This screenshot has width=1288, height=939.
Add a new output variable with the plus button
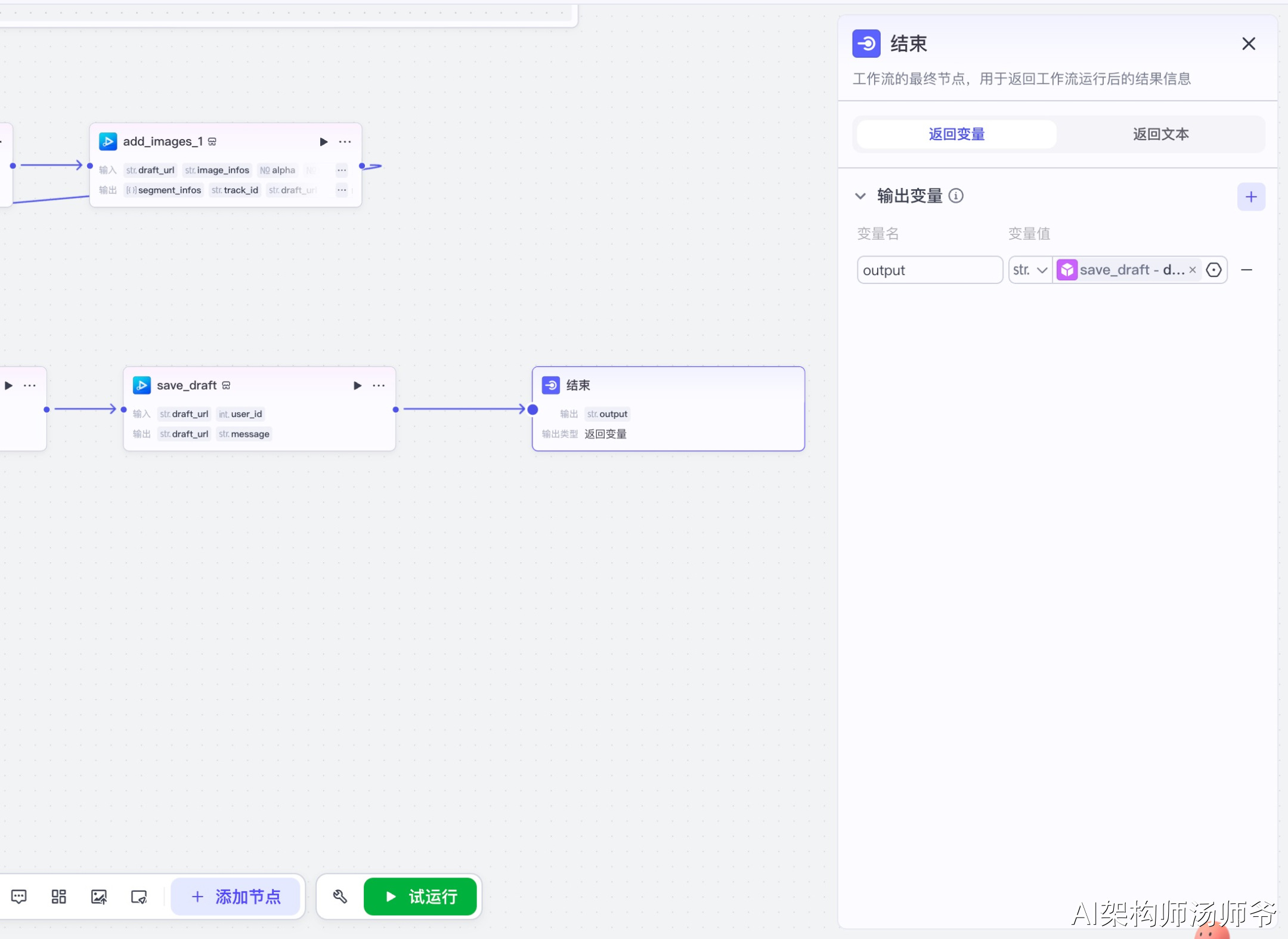[1251, 197]
